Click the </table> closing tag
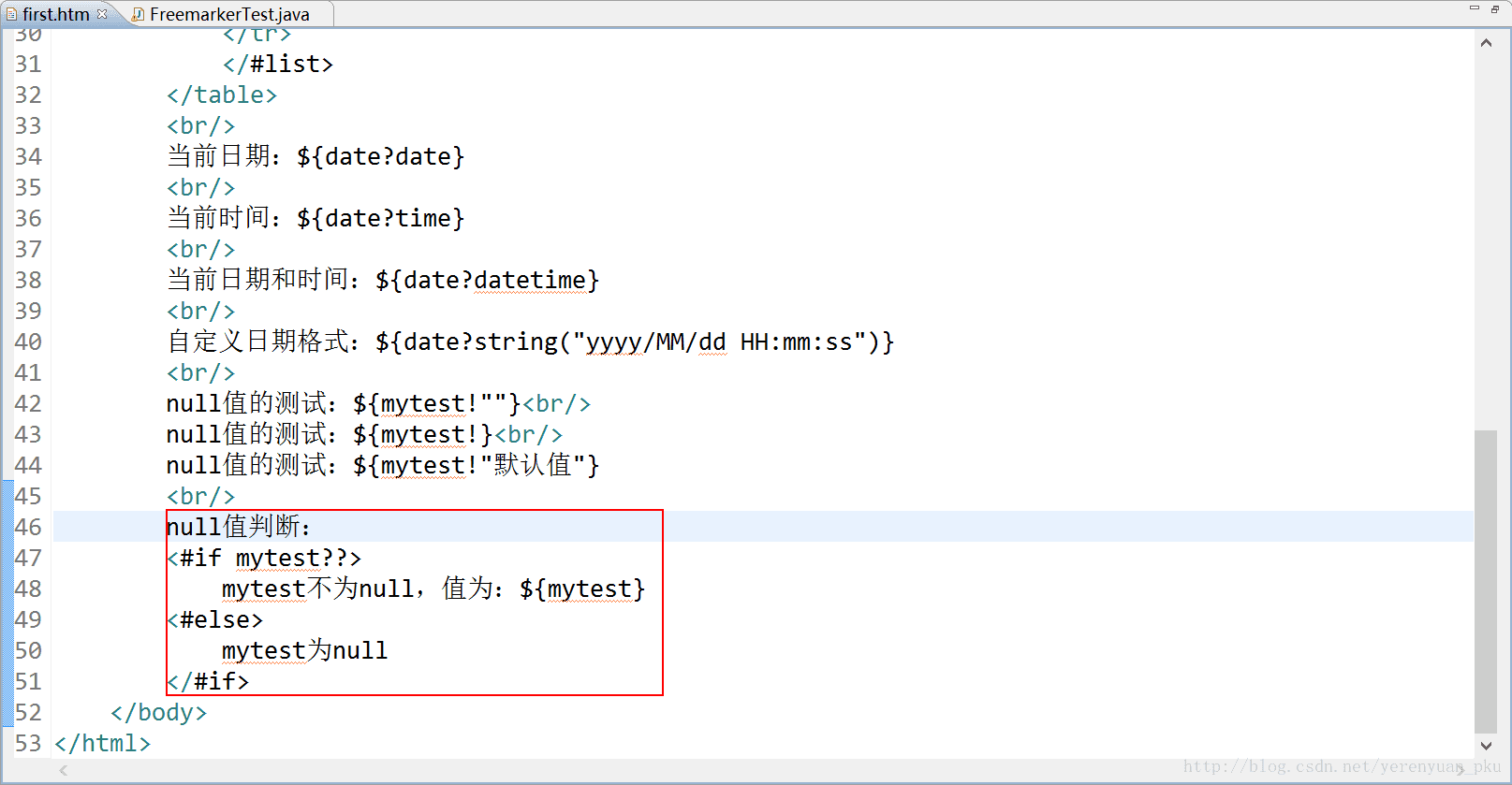The width and height of the screenshot is (1512, 785). pos(222,94)
